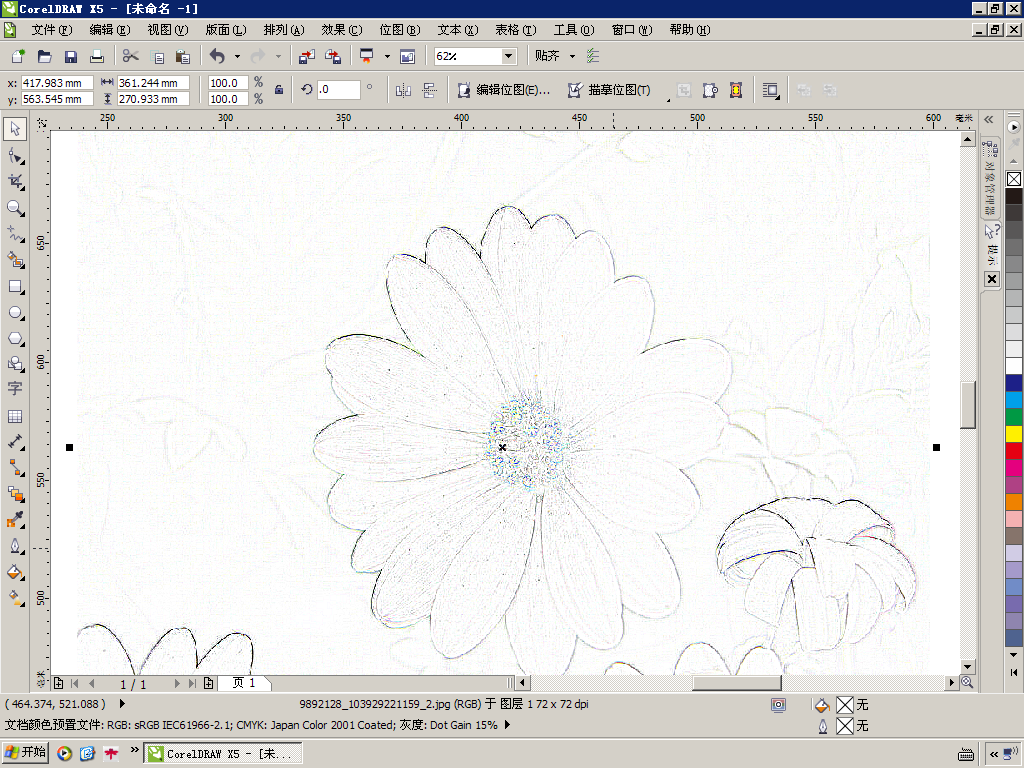This screenshot has height=768, width=1024.
Task: Pick the green color swatch
Action: [1014, 416]
